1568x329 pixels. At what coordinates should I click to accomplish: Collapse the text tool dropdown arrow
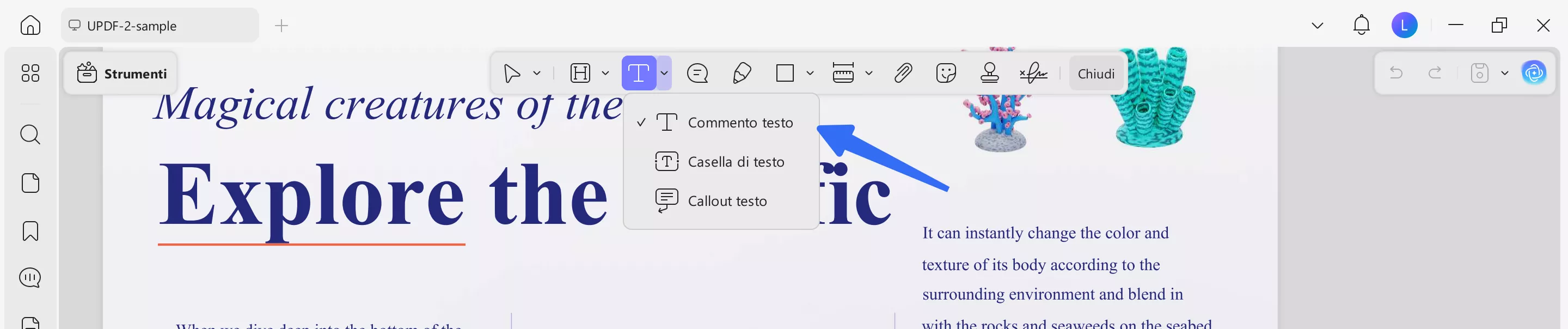(664, 73)
